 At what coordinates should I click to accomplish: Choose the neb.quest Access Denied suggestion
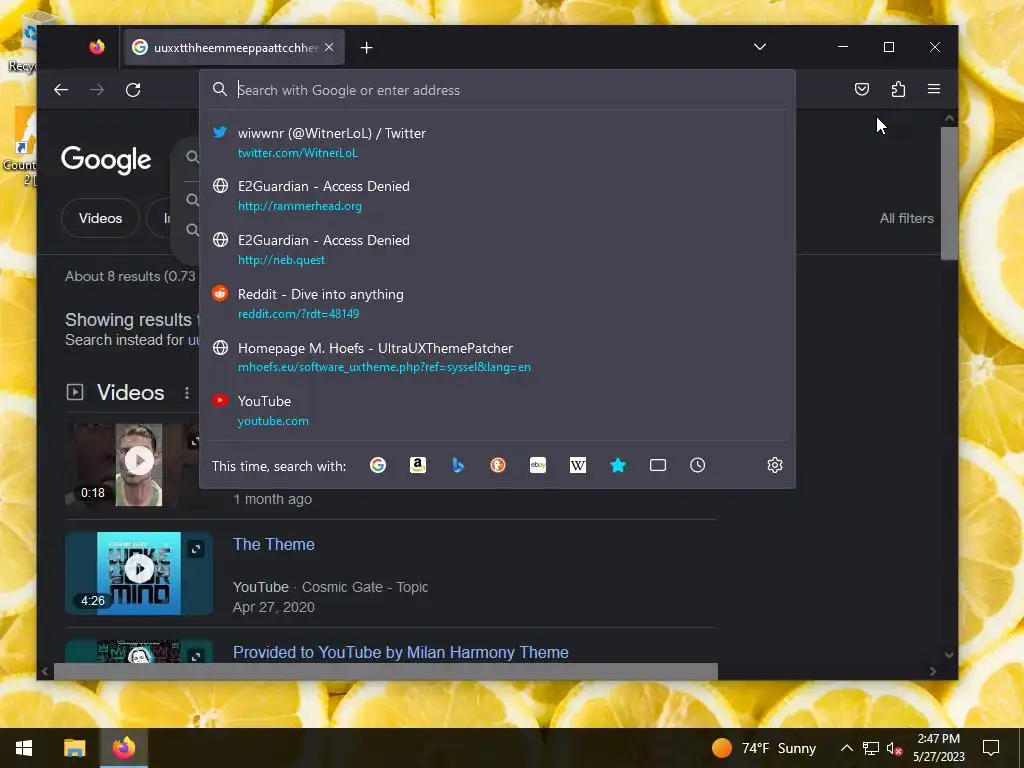[x=498, y=249]
